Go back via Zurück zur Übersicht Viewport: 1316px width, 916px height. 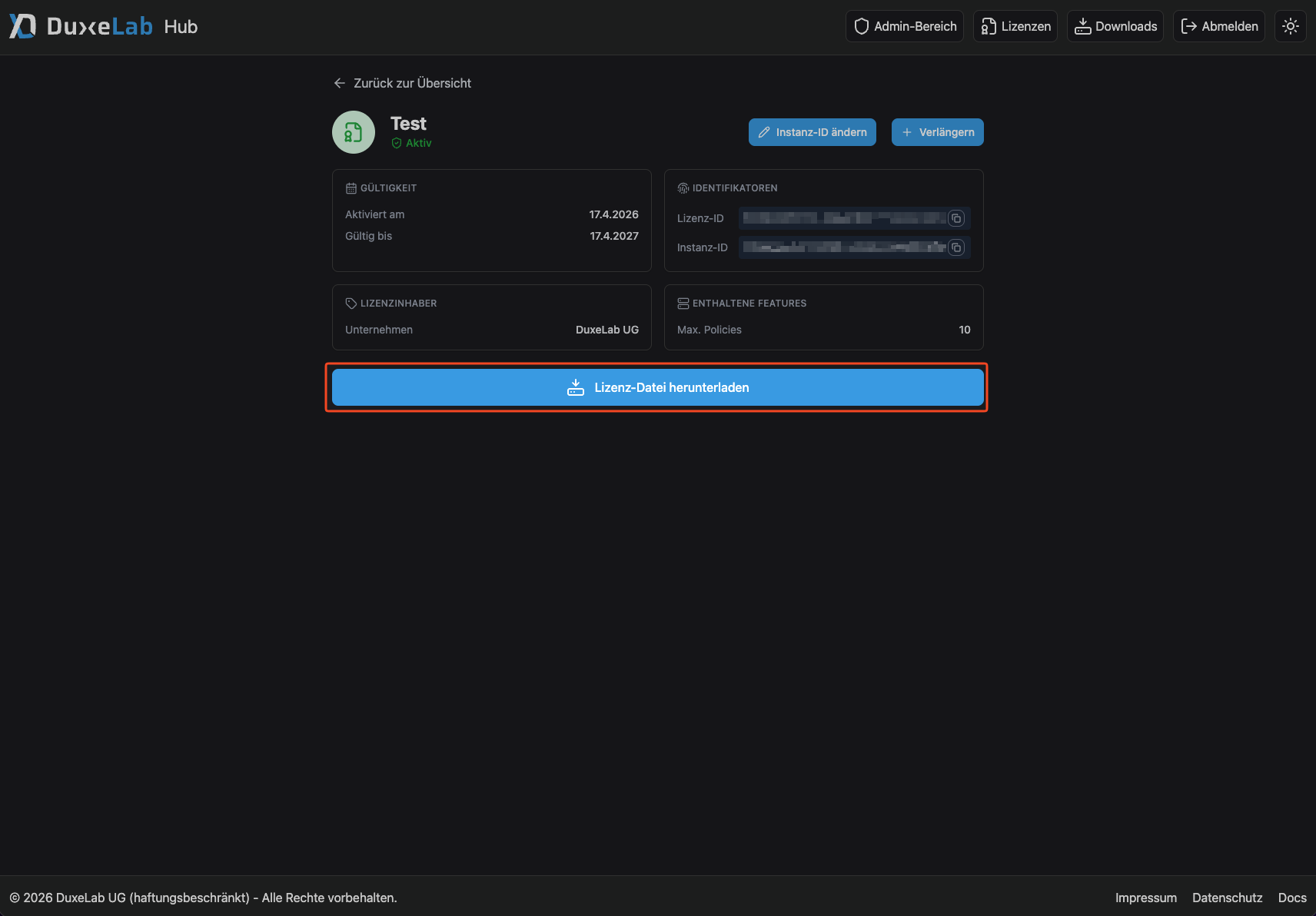tap(403, 83)
